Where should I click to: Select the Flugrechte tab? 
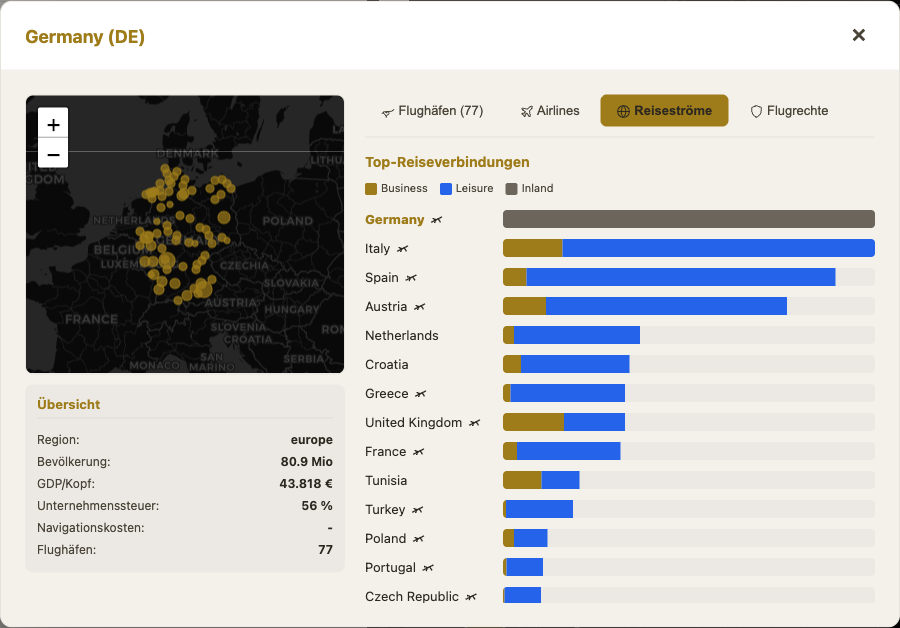click(x=789, y=111)
